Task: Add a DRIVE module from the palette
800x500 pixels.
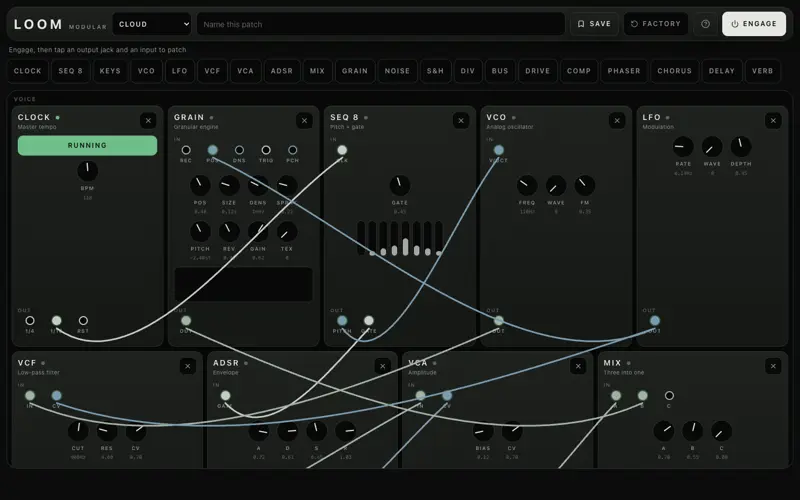Action: pos(538,71)
